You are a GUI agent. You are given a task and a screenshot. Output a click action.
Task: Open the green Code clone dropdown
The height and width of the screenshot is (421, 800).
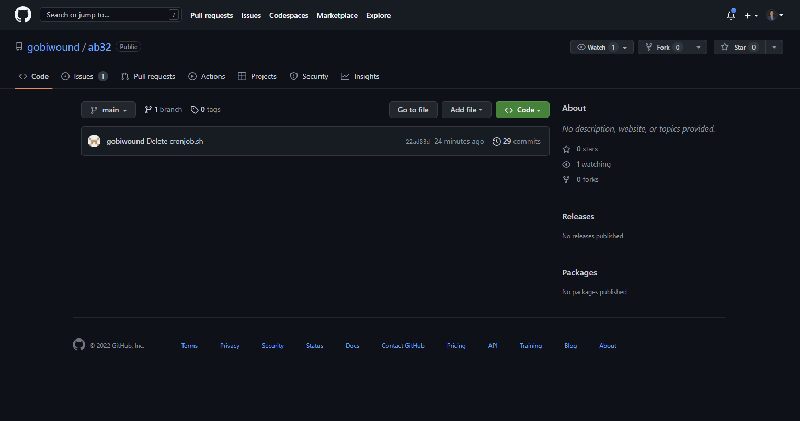(x=522, y=110)
